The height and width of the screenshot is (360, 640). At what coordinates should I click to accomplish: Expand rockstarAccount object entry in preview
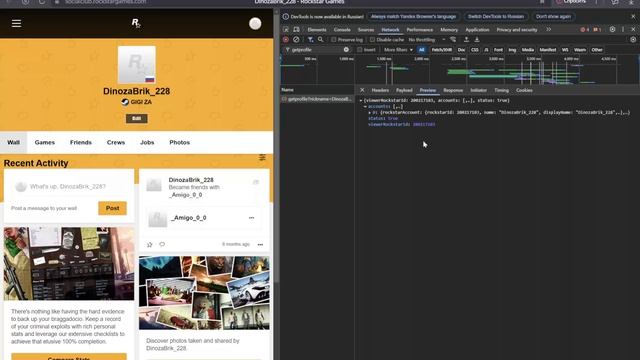[x=370, y=112]
